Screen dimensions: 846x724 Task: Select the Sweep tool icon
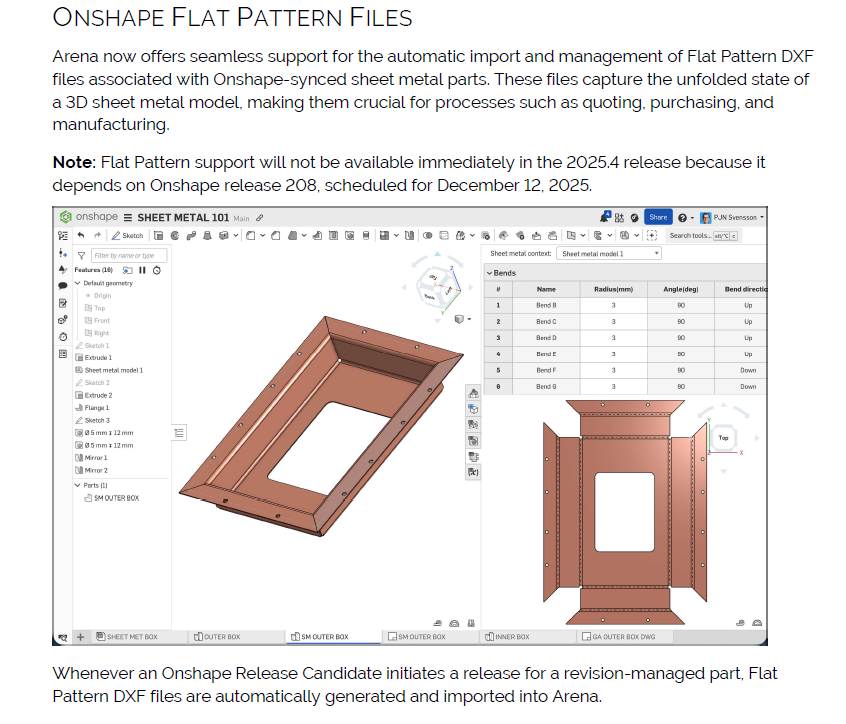pos(191,235)
